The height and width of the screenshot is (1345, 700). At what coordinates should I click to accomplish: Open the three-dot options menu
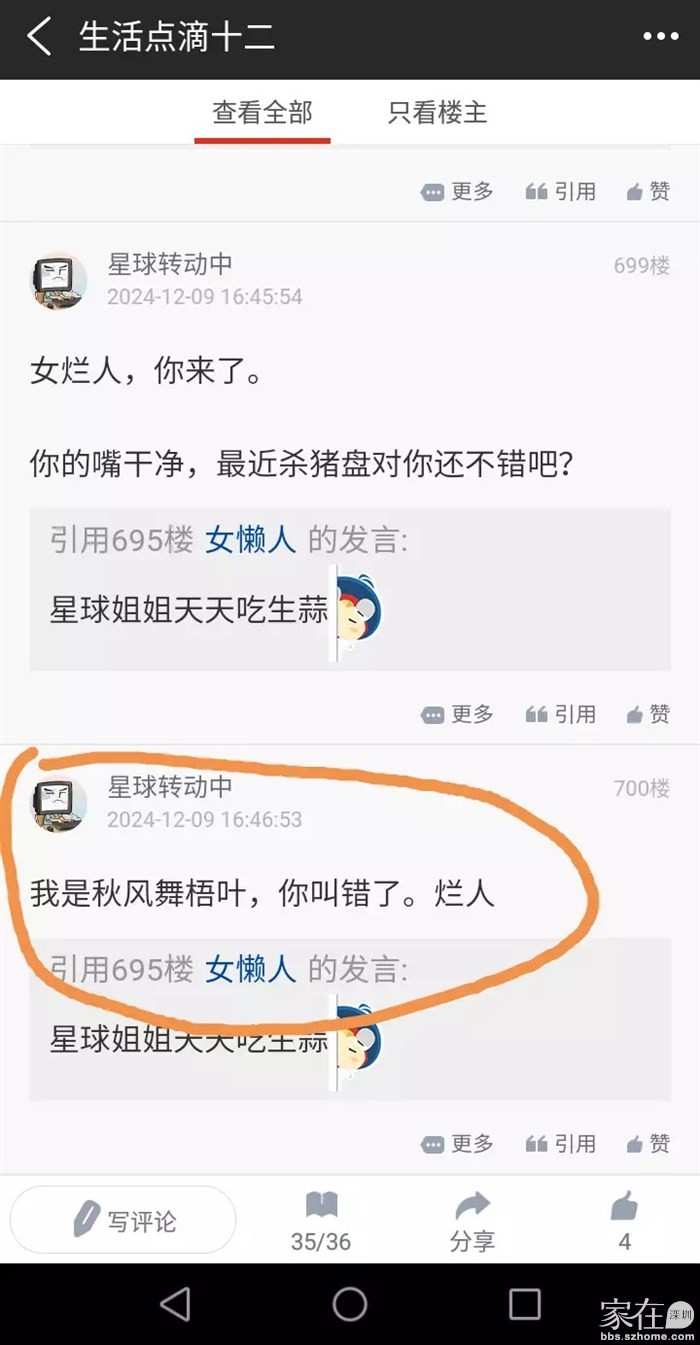click(x=661, y=38)
